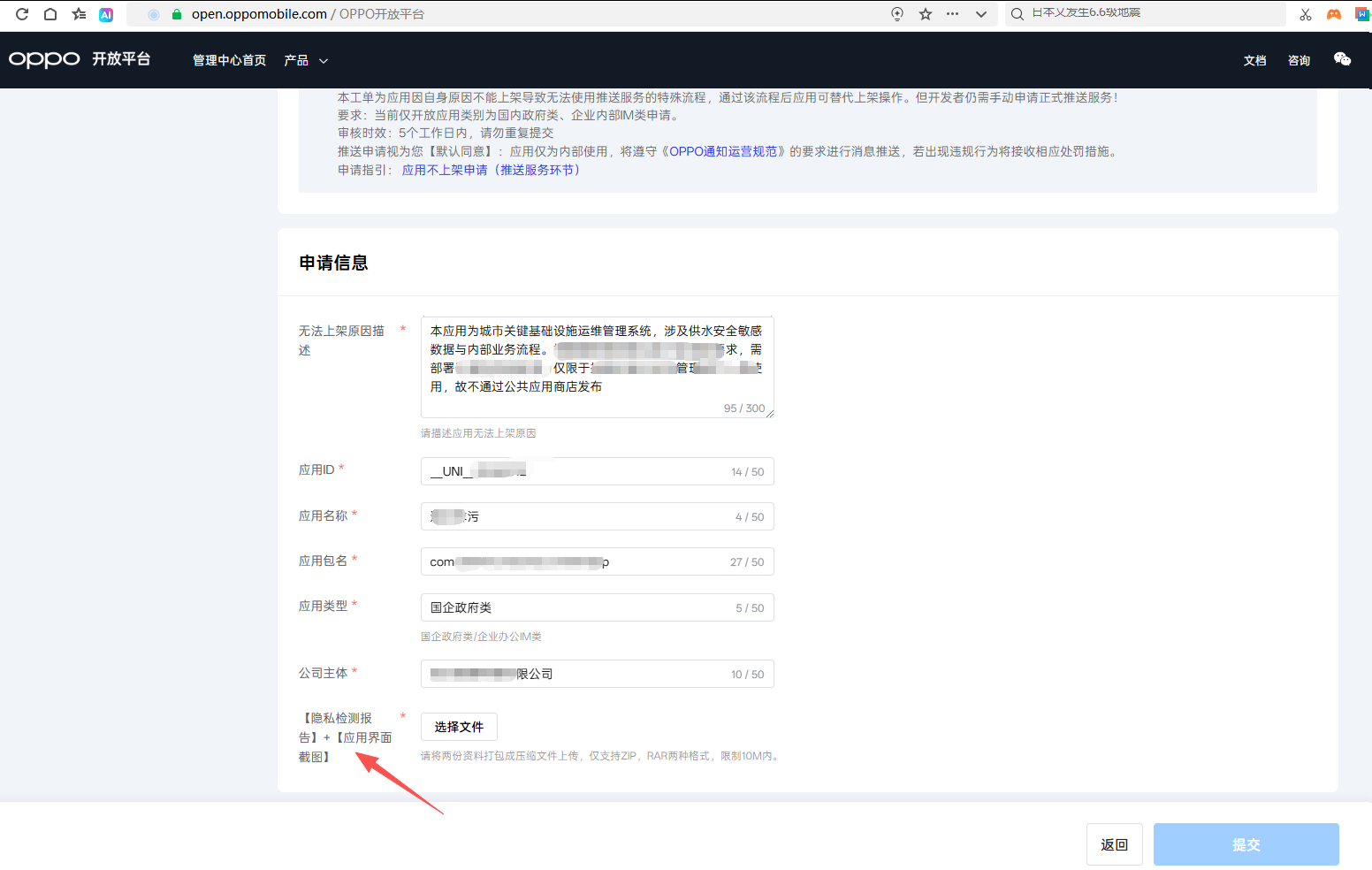
Task: Click the magnifier in the search box
Action: coord(1017,14)
